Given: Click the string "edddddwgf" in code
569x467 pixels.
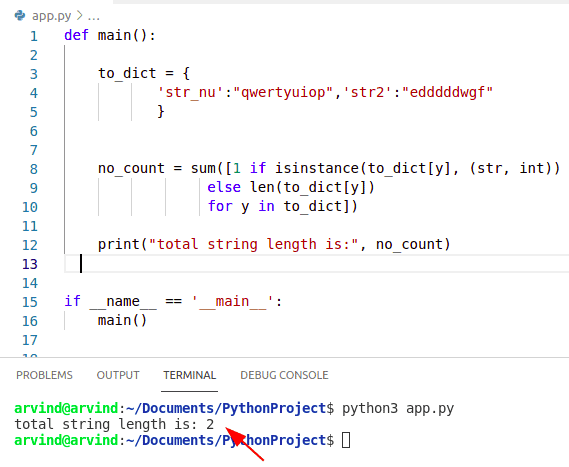Looking at the screenshot, I should (447, 92).
